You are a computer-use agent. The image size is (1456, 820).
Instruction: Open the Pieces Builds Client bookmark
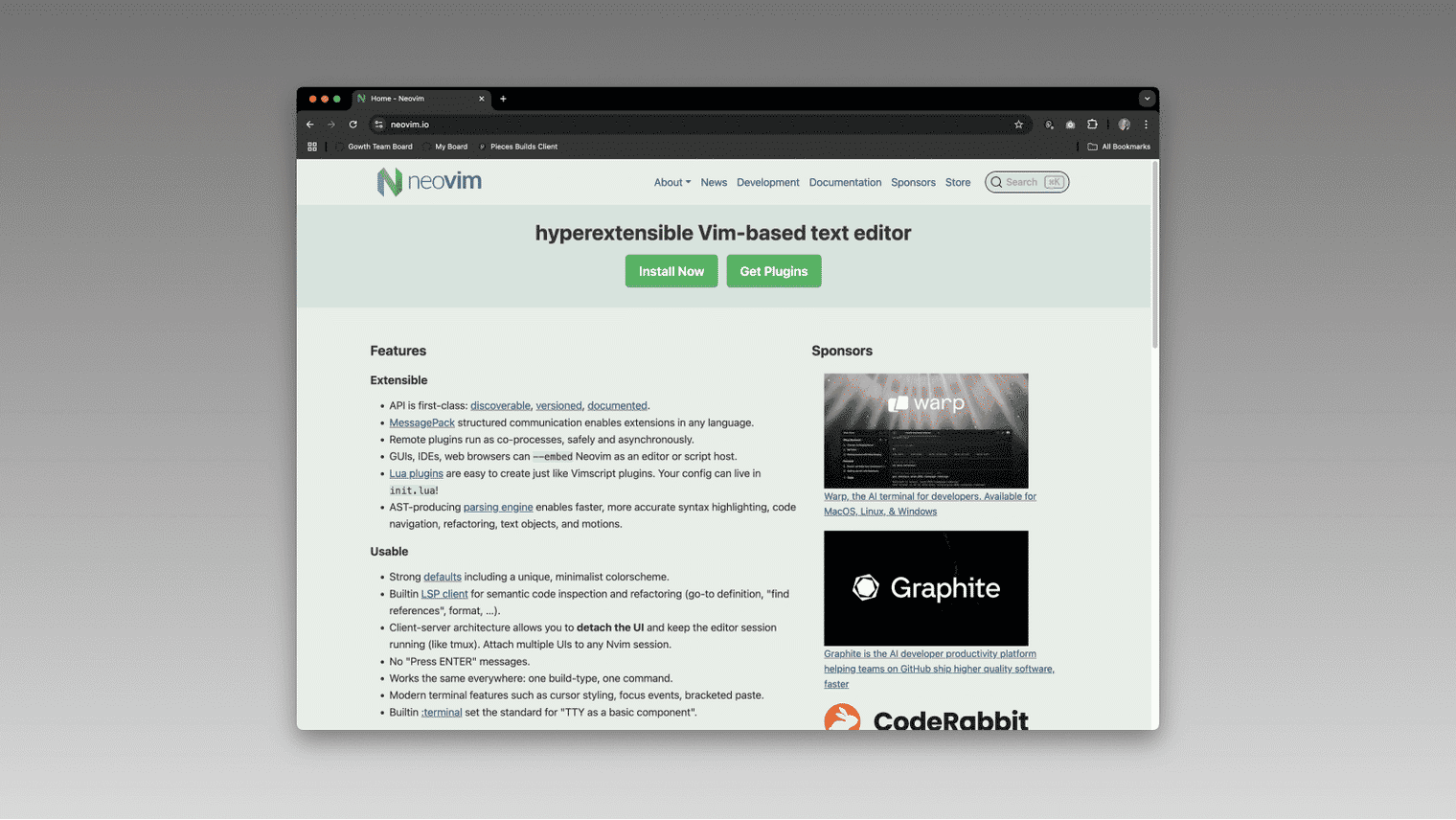518,147
